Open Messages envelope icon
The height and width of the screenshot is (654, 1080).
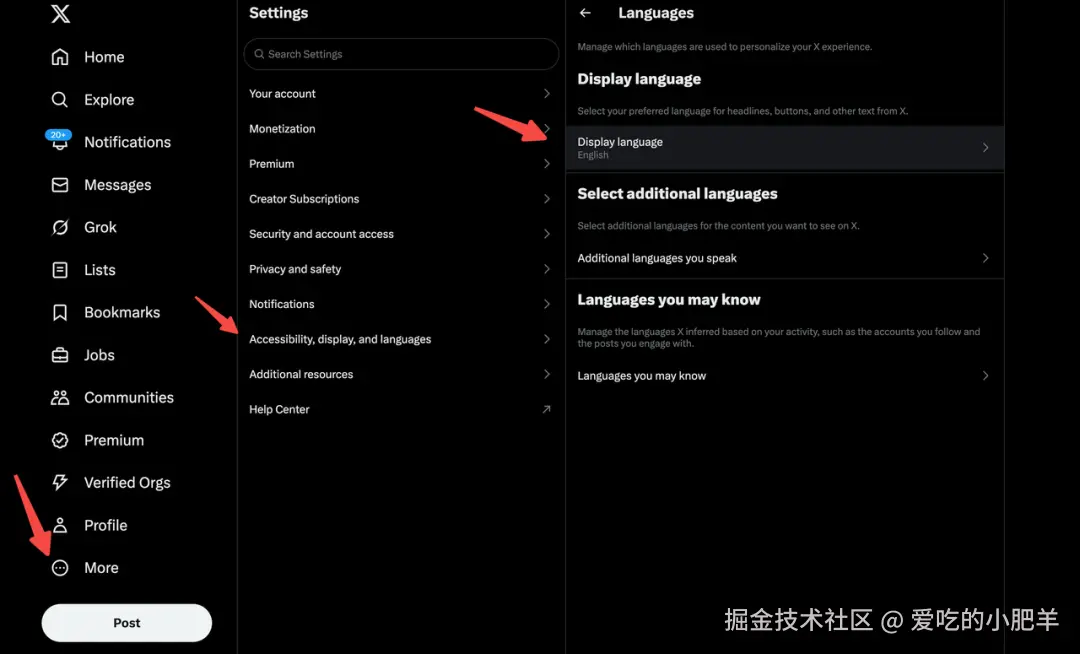tap(60, 185)
